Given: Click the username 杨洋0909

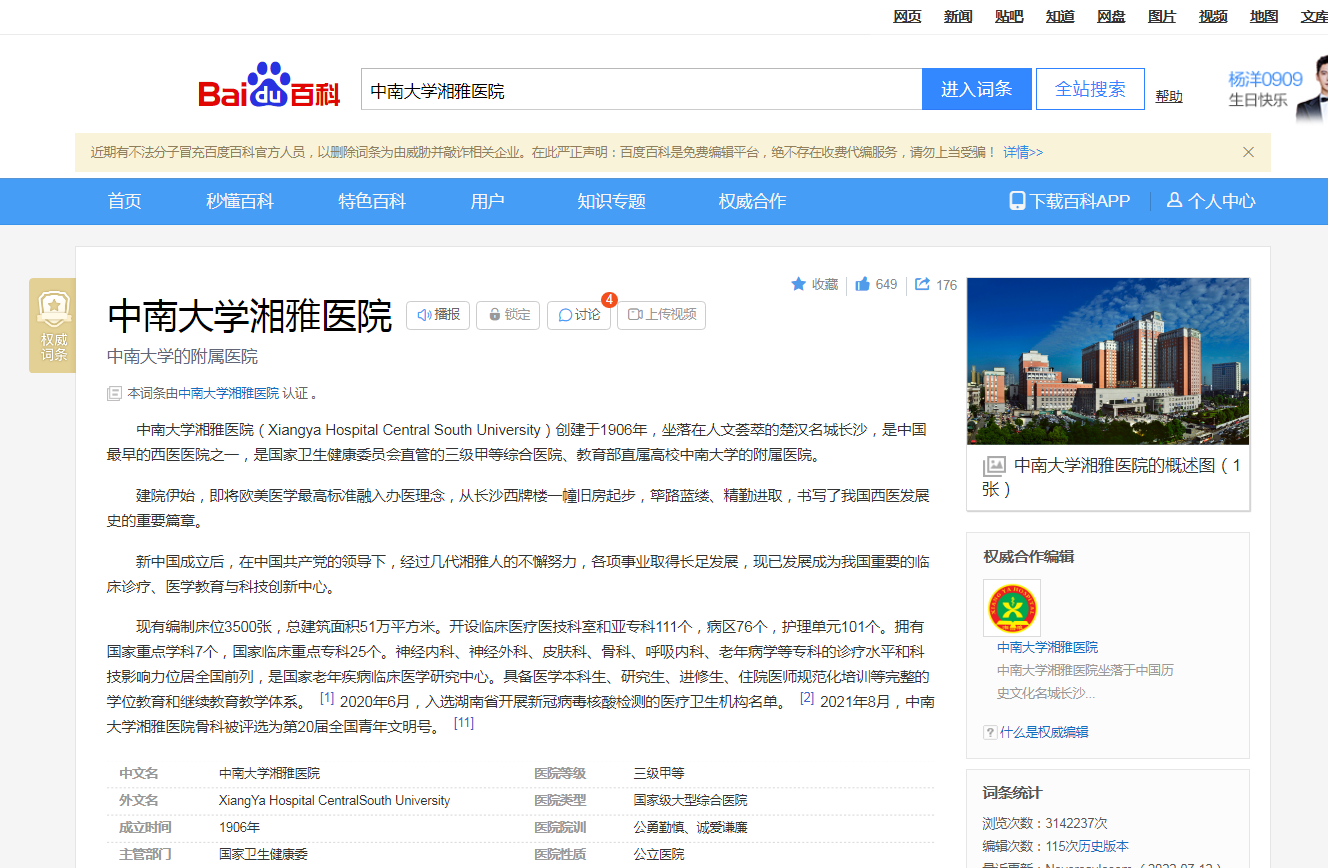Looking at the screenshot, I should point(1265,79).
